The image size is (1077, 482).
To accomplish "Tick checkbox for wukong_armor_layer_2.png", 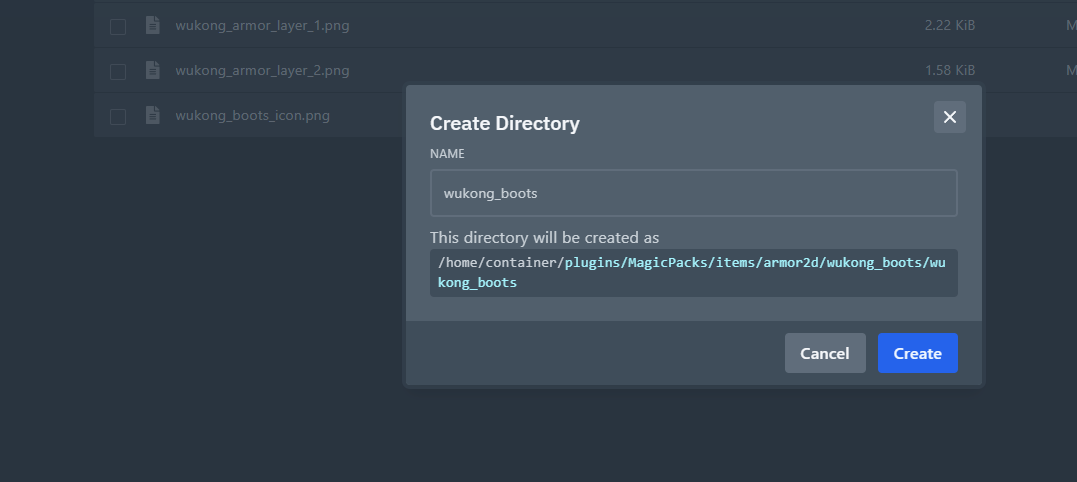I will click(118, 71).
